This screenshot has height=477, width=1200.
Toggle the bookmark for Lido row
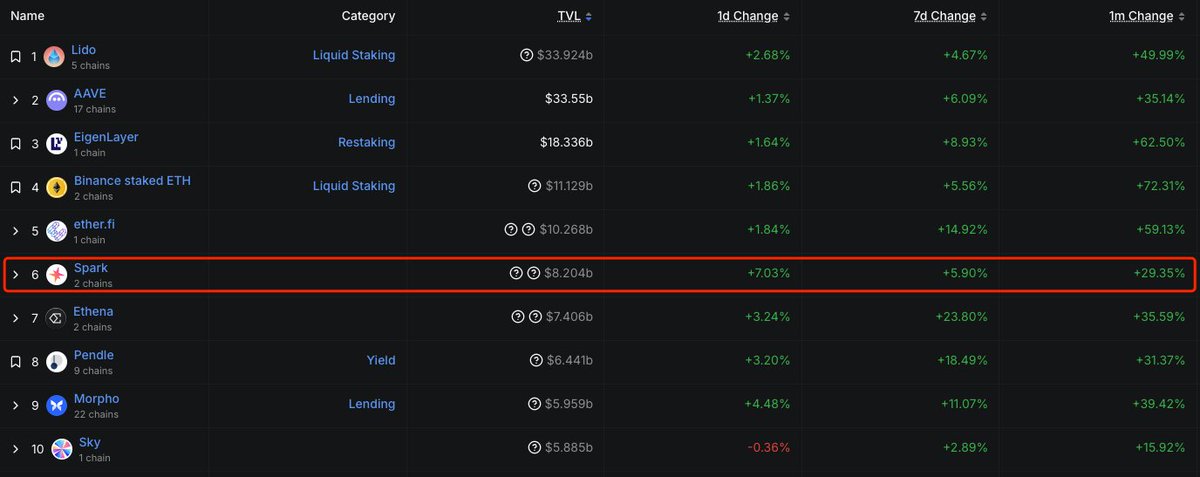point(15,56)
